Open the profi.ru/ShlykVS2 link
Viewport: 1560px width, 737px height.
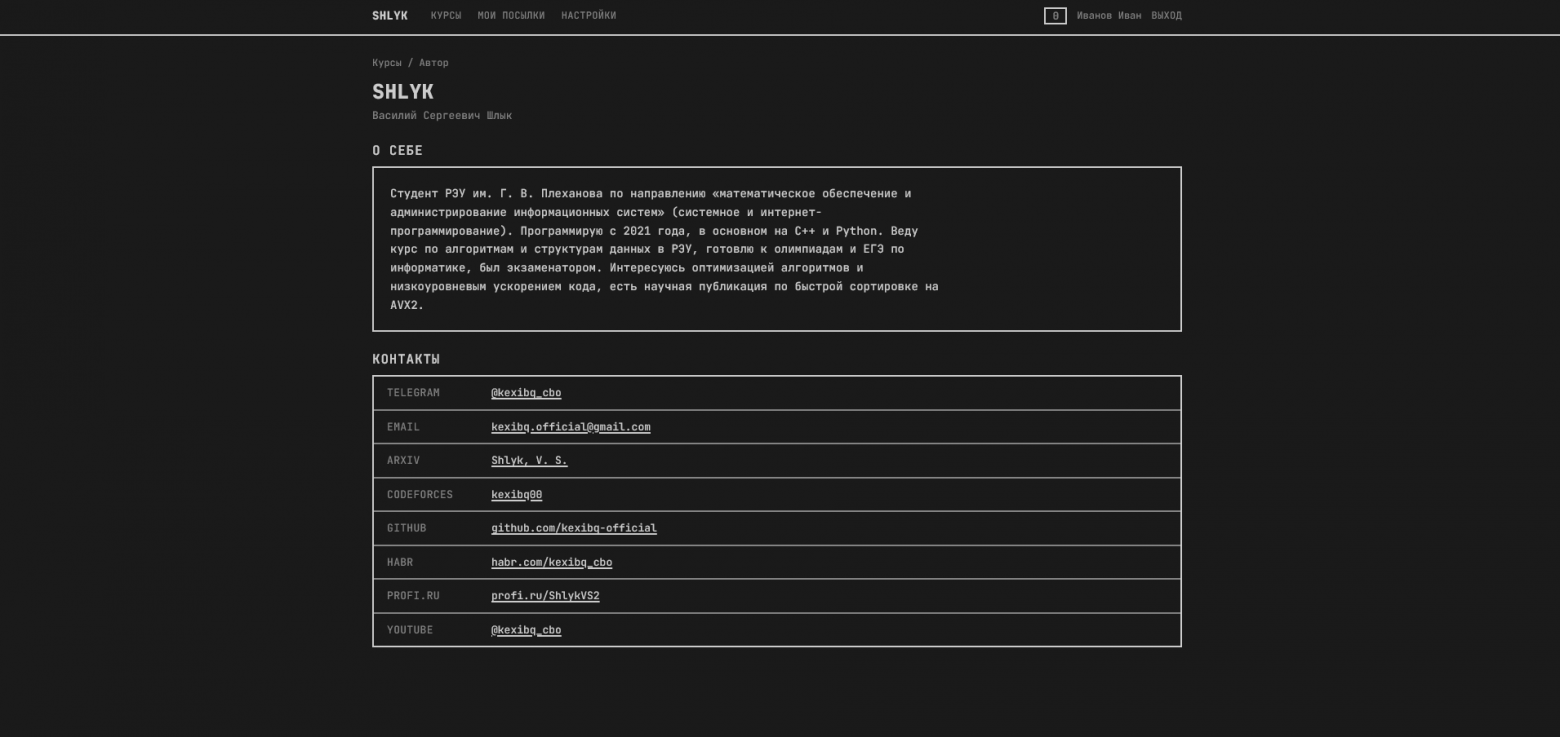click(545, 596)
